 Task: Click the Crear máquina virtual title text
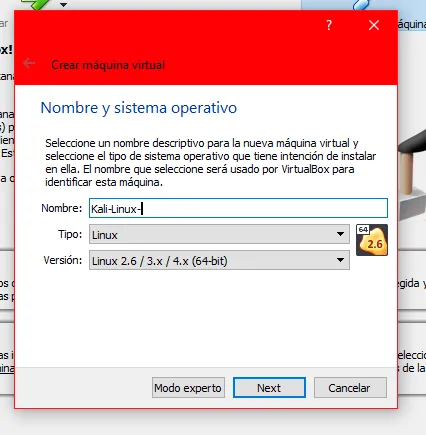tap(108, 65)
